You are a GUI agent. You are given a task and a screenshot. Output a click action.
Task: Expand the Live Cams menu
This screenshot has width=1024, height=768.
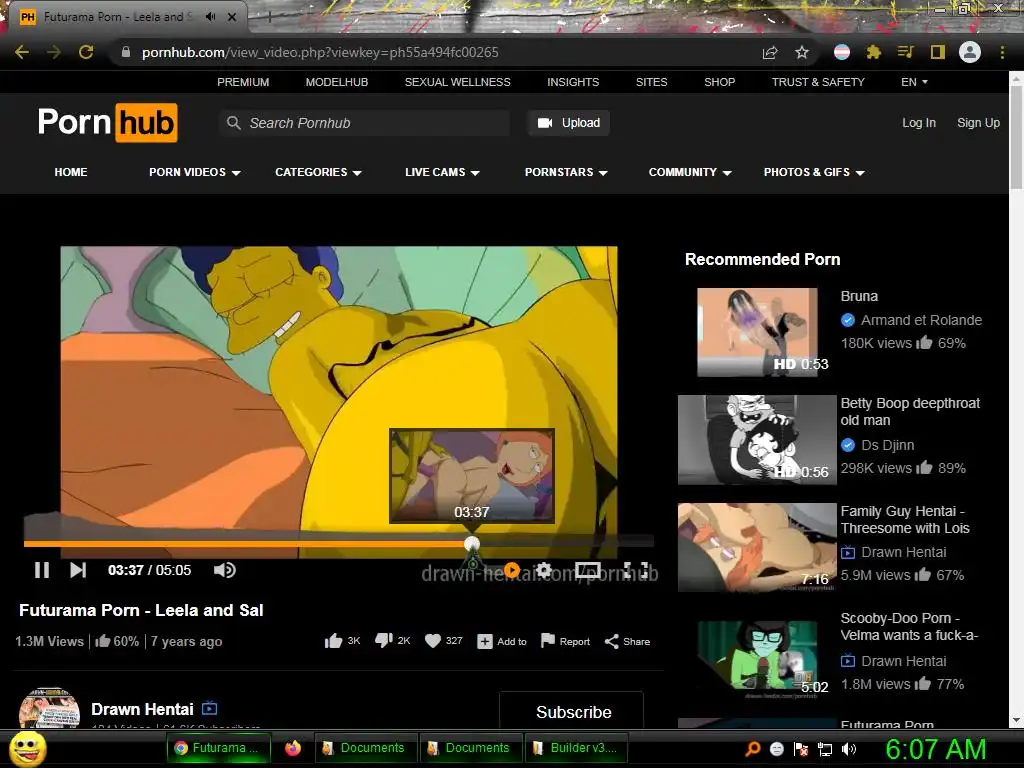click(442, 172)
